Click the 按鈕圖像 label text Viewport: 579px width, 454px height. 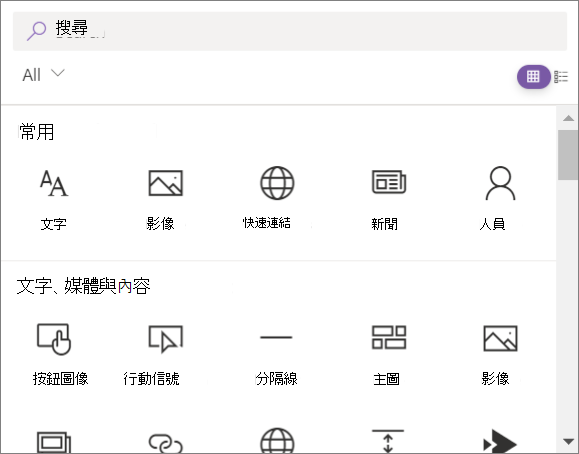click(61, 379)
